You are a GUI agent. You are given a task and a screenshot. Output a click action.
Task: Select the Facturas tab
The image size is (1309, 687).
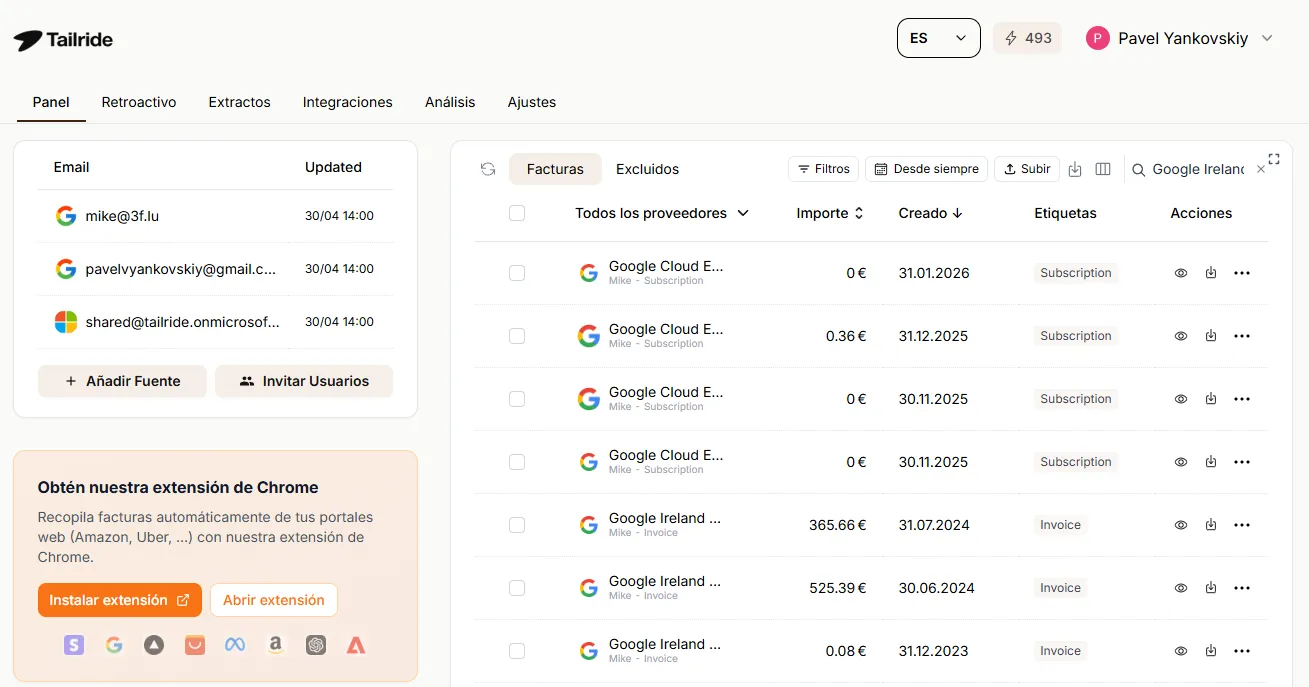tap(555, 169)
